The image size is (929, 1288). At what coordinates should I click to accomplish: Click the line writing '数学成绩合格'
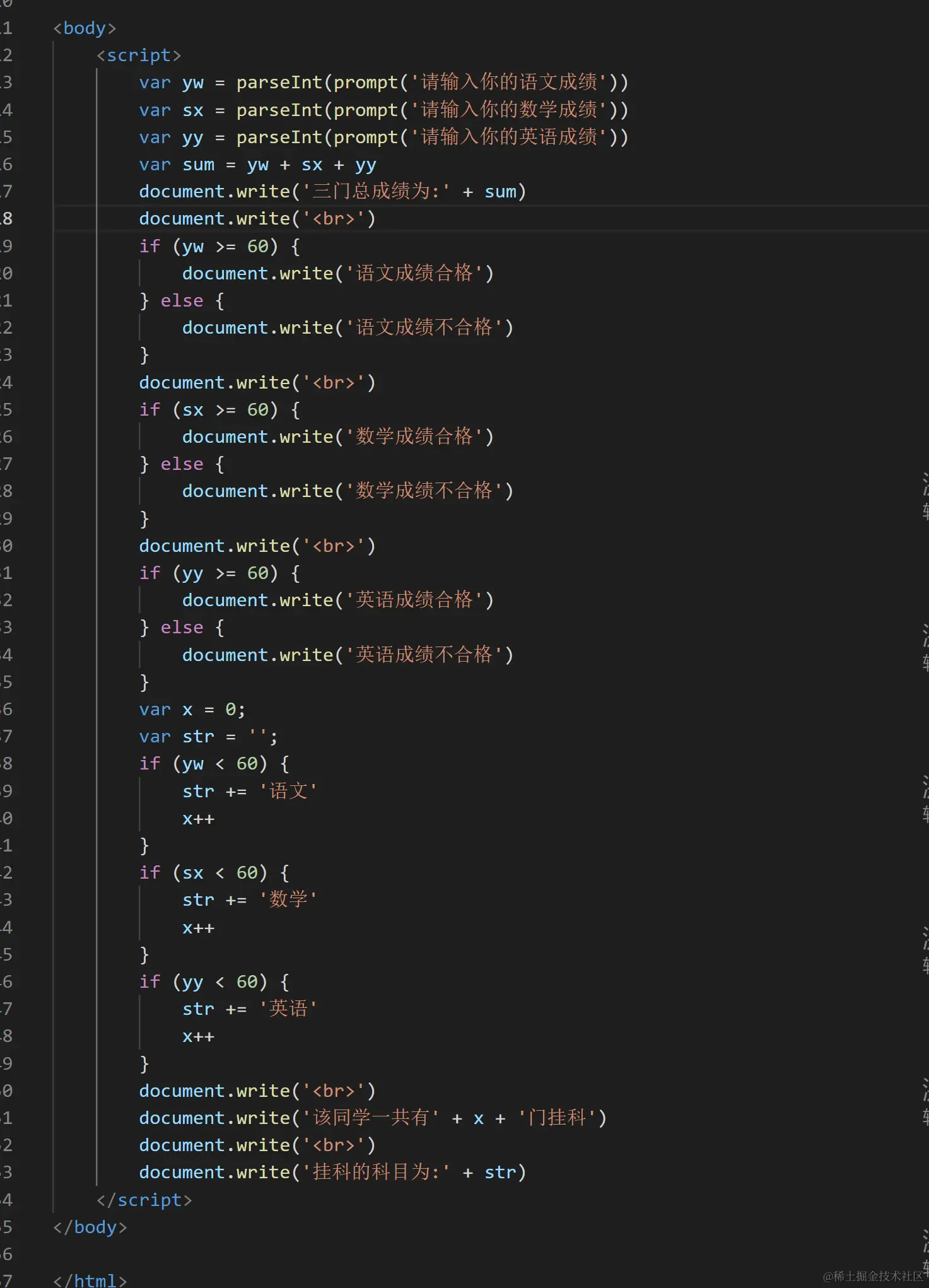point(338,436)
